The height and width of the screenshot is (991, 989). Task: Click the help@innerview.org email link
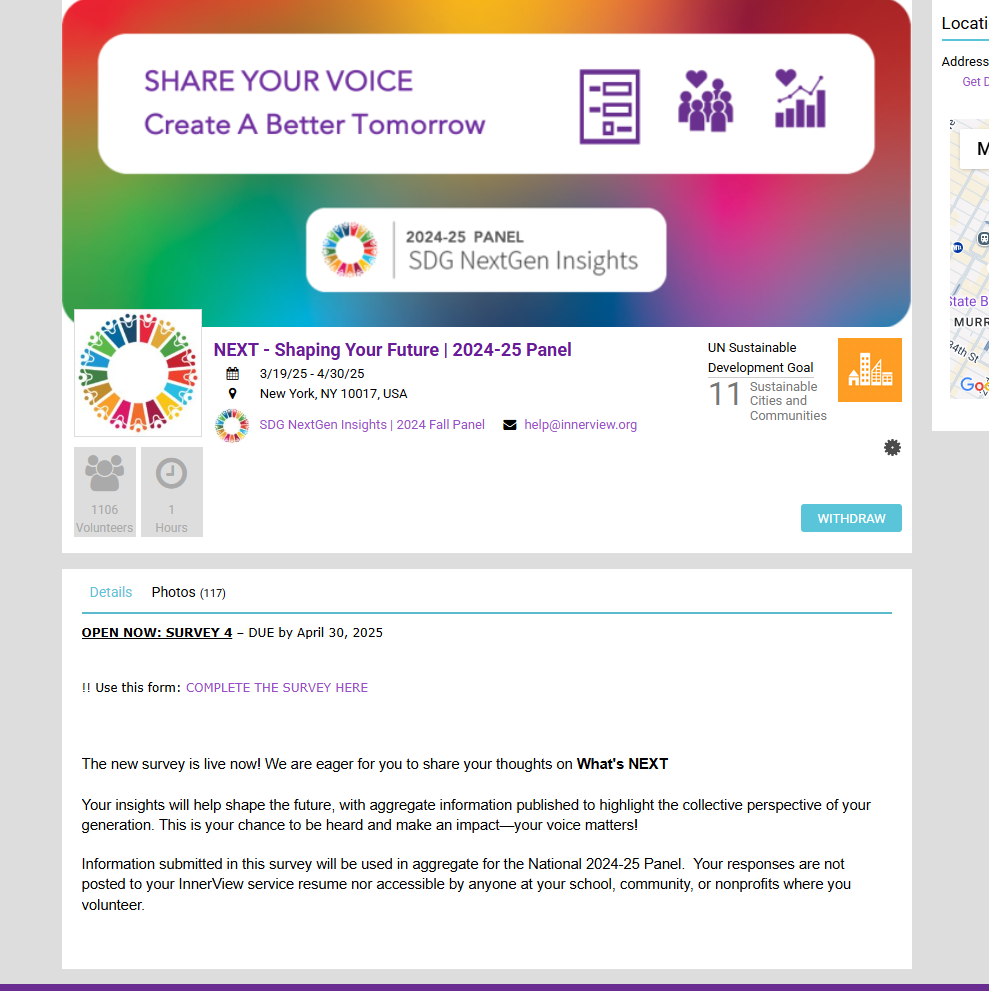click(581, 425)
